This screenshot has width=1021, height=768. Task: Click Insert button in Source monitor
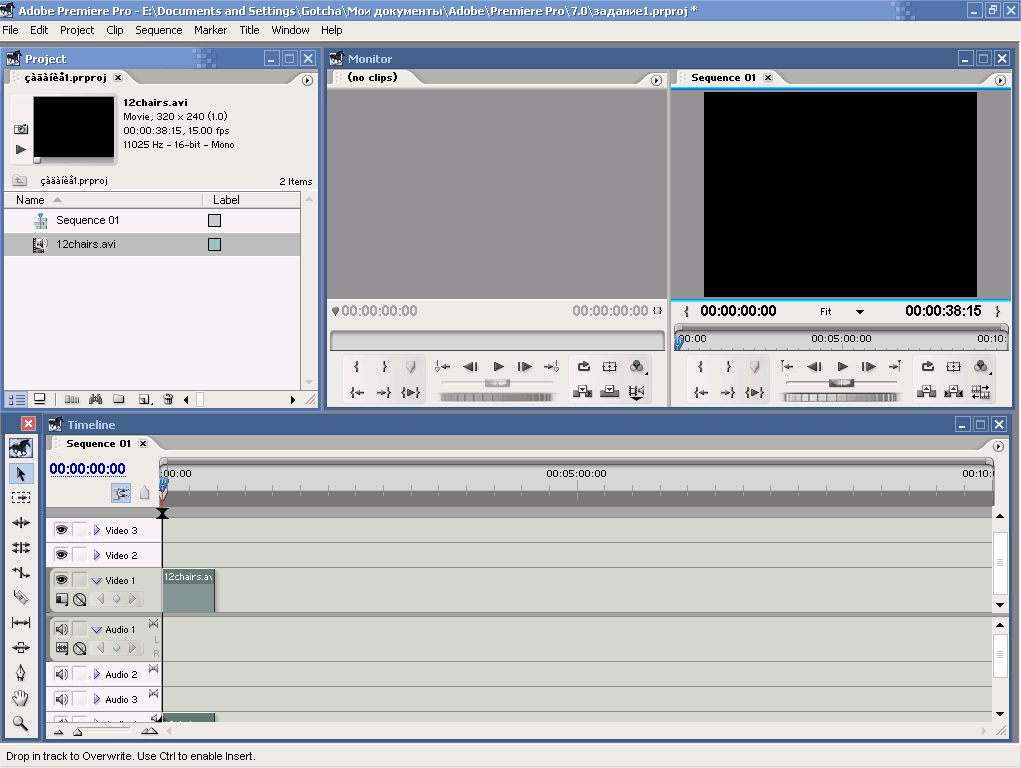pyautogui.click(x=582, y=391)
